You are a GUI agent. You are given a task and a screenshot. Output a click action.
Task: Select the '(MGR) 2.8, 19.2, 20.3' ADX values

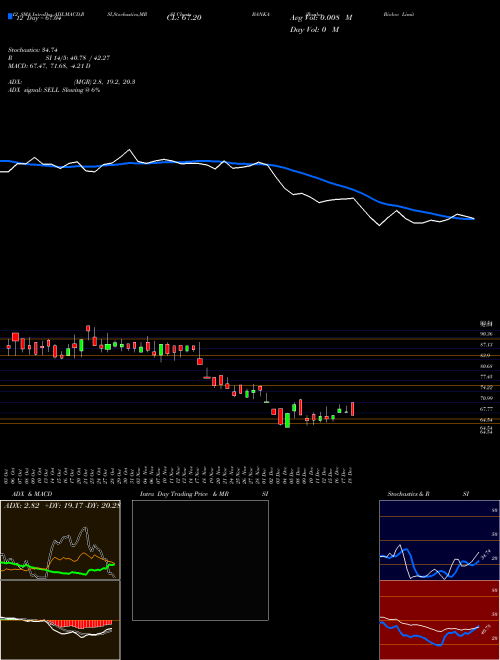click(x=104, y=82)
